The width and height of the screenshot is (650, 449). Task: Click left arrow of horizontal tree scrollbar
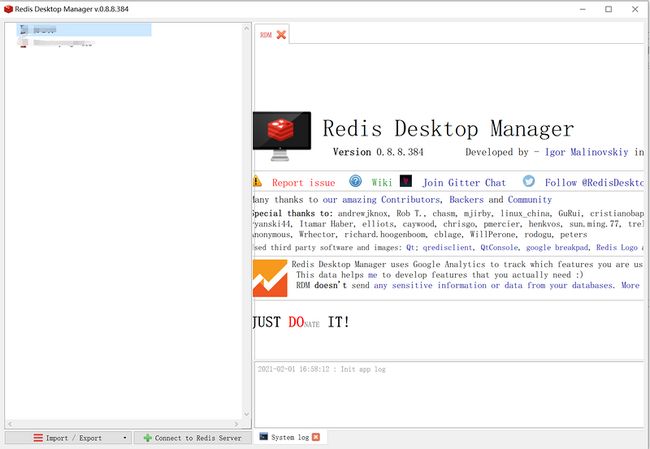click(x=10, y=424)
